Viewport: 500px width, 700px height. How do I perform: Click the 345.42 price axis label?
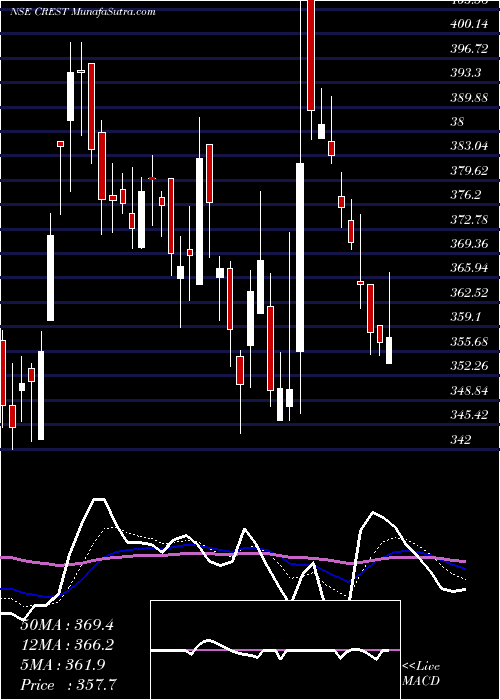click(469, 415)
